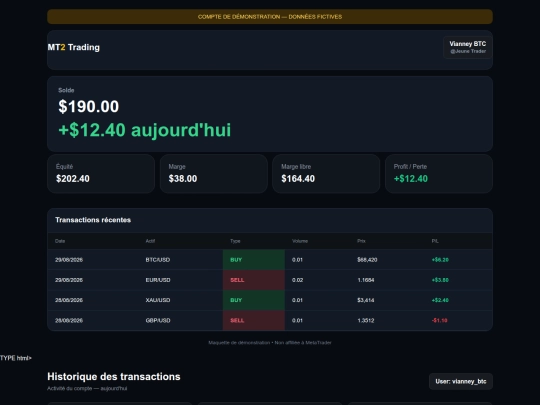The height and width of the screenshot is (405, 540).
Task: Click the Transactions récentes heading
Action: click(x=93, y=220)
